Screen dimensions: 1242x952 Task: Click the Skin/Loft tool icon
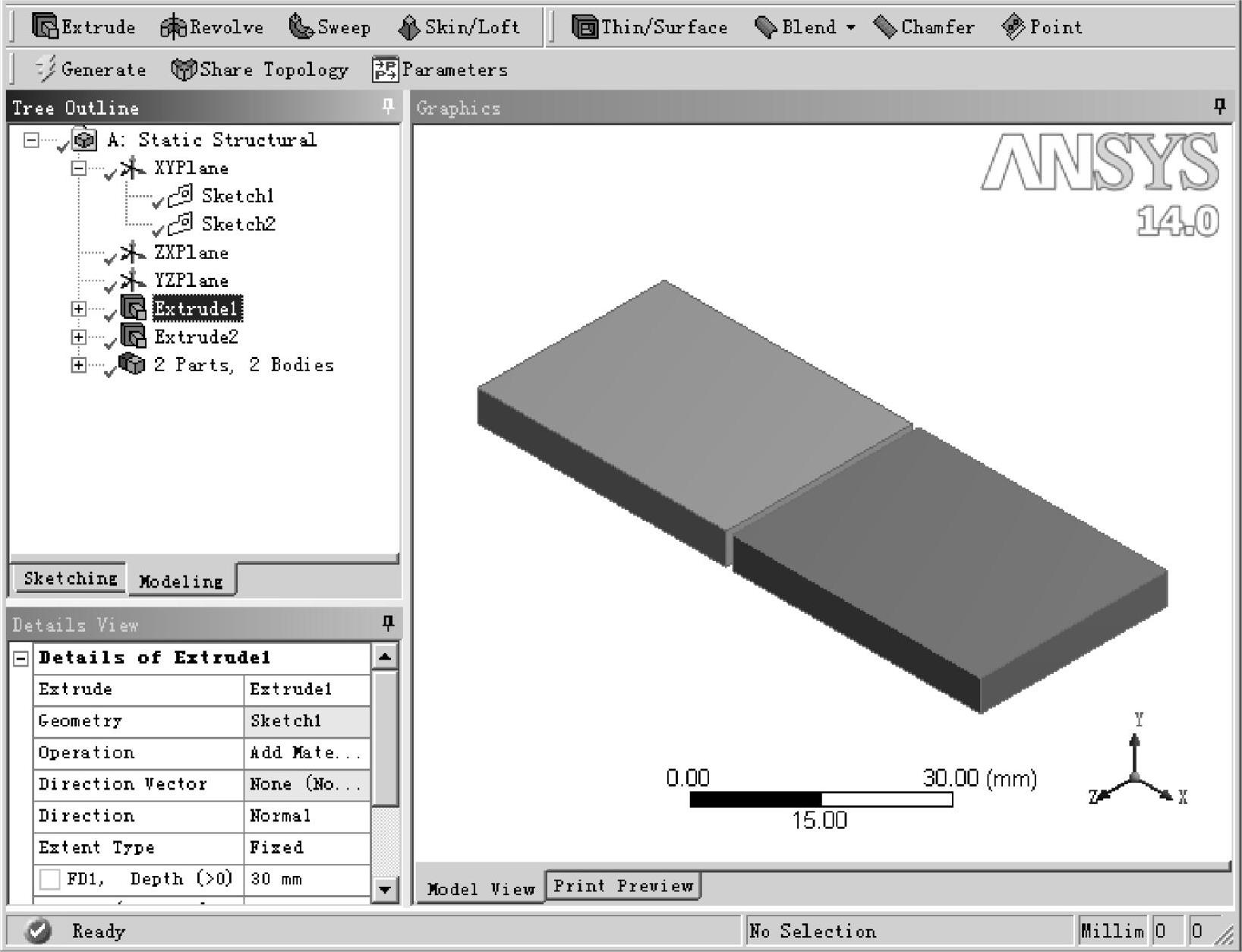point(408,28)
